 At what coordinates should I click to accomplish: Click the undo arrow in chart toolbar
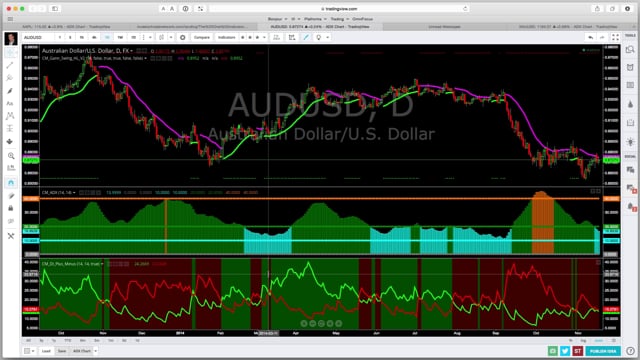(590, 37)
